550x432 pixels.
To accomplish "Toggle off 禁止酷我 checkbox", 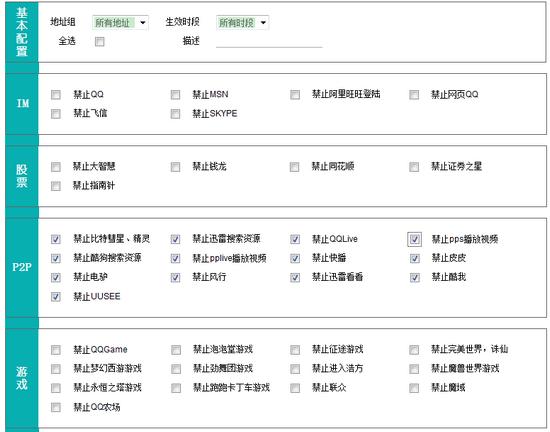I will pos(415,278).
